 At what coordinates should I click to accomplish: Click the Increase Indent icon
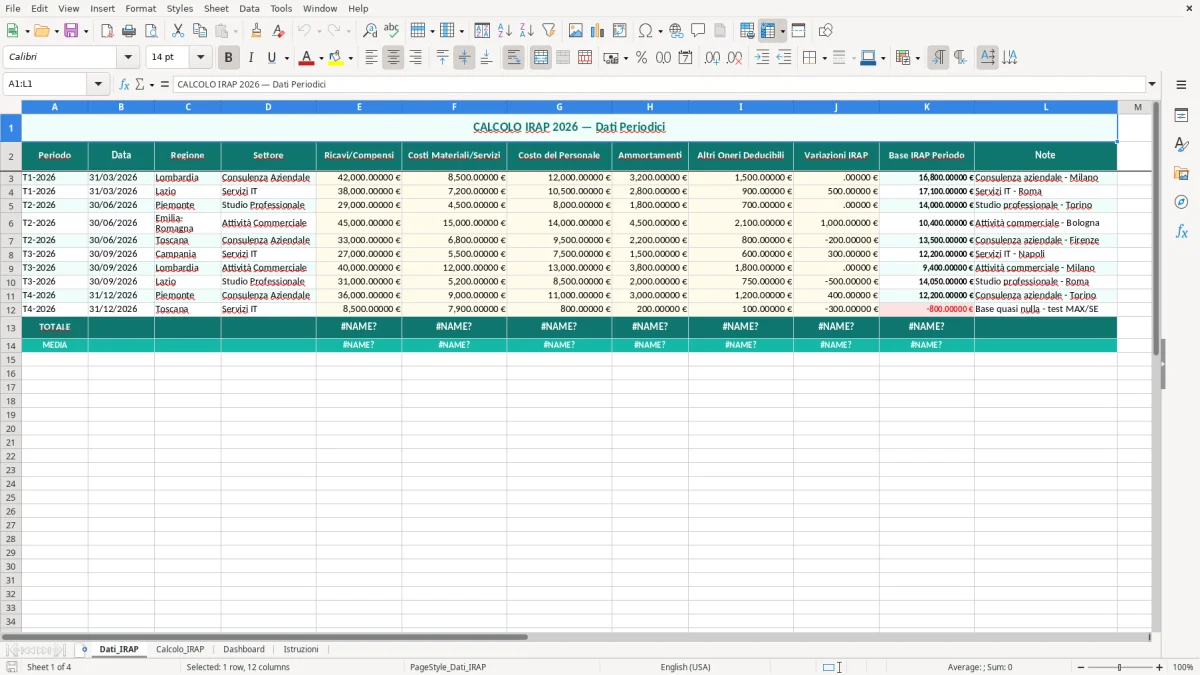click(x=762, y=58)
